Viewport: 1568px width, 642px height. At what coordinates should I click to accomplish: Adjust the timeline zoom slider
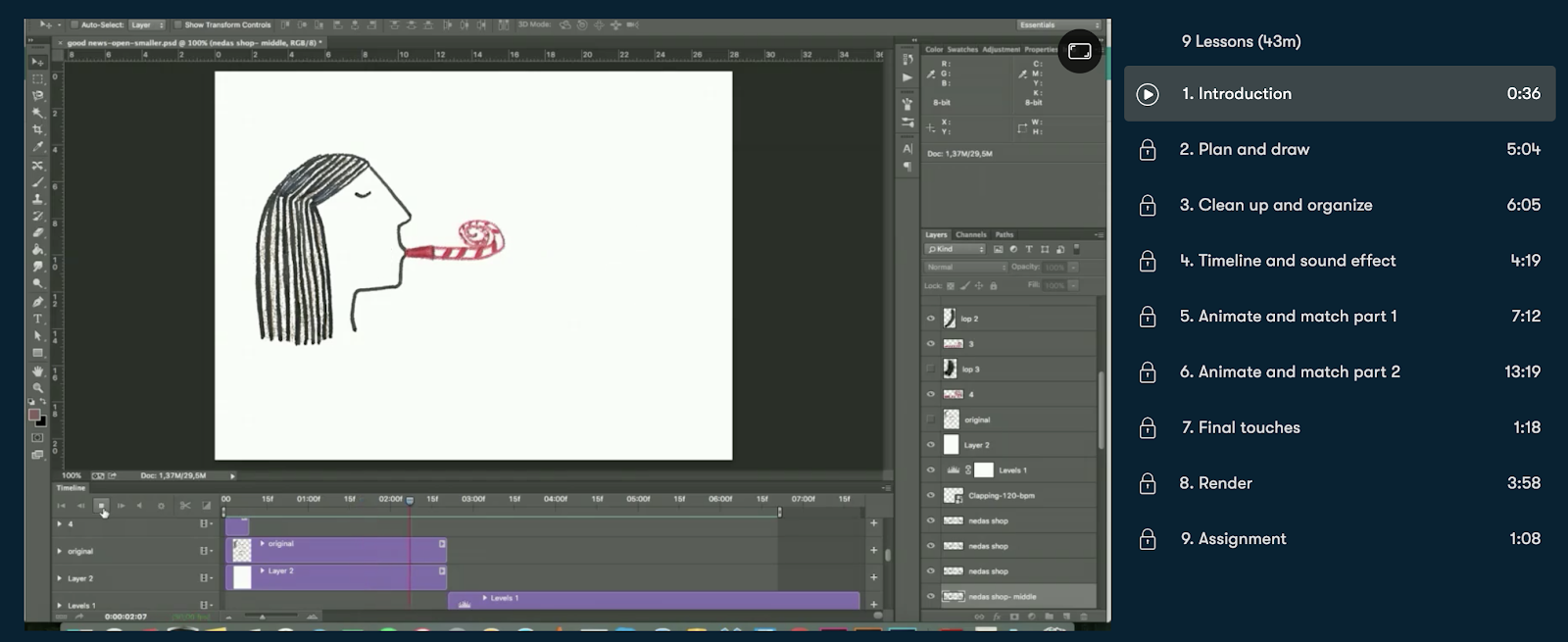click(262, 617)
